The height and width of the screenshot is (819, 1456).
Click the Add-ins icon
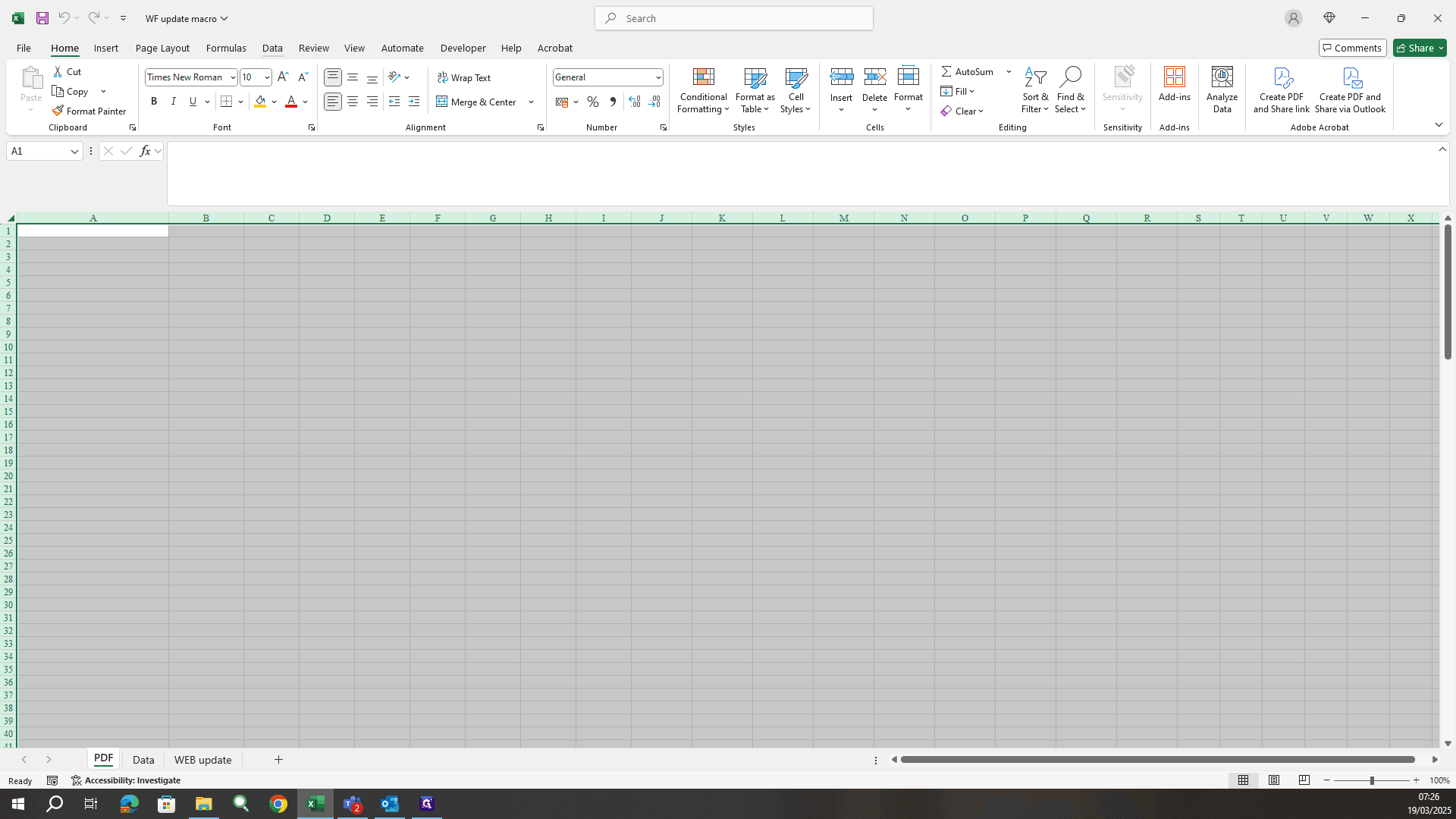point(1174,77)
